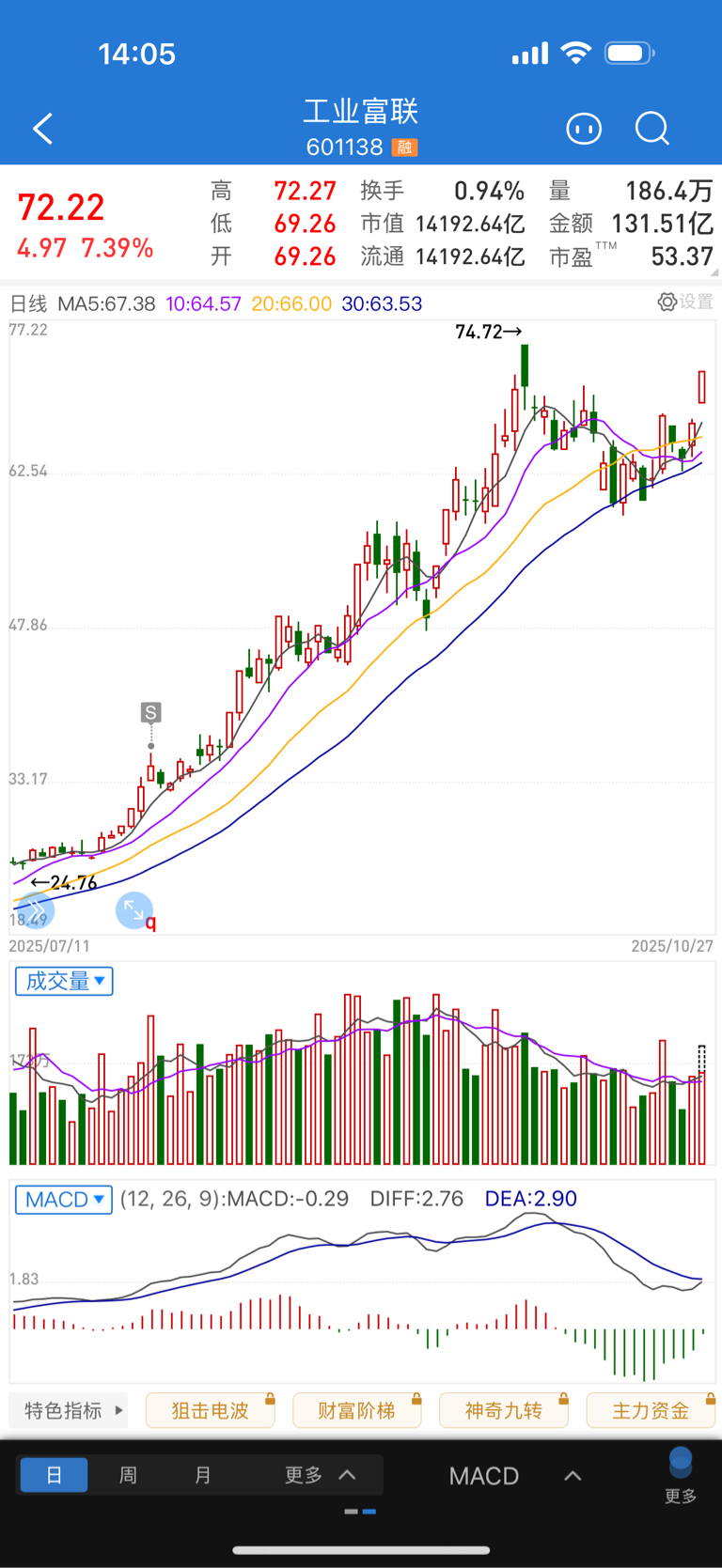Switch to the 日 daily period tab

pyautogui.click(x=54, y=1475)
